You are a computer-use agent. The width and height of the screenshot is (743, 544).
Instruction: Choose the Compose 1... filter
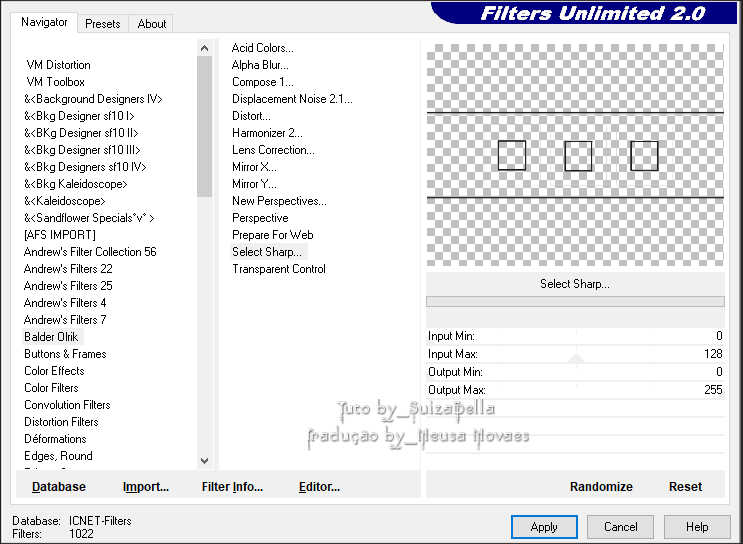coord(263,82)
